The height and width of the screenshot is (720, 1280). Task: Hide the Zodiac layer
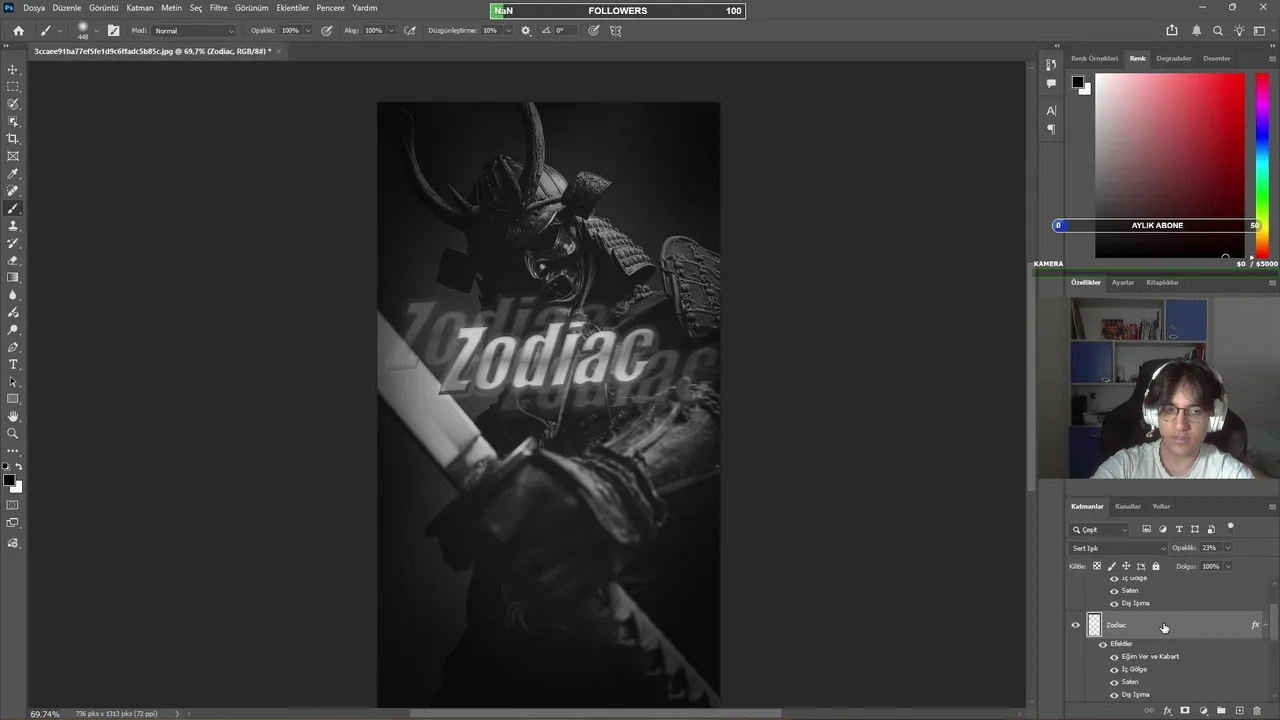coord(1076,625)
